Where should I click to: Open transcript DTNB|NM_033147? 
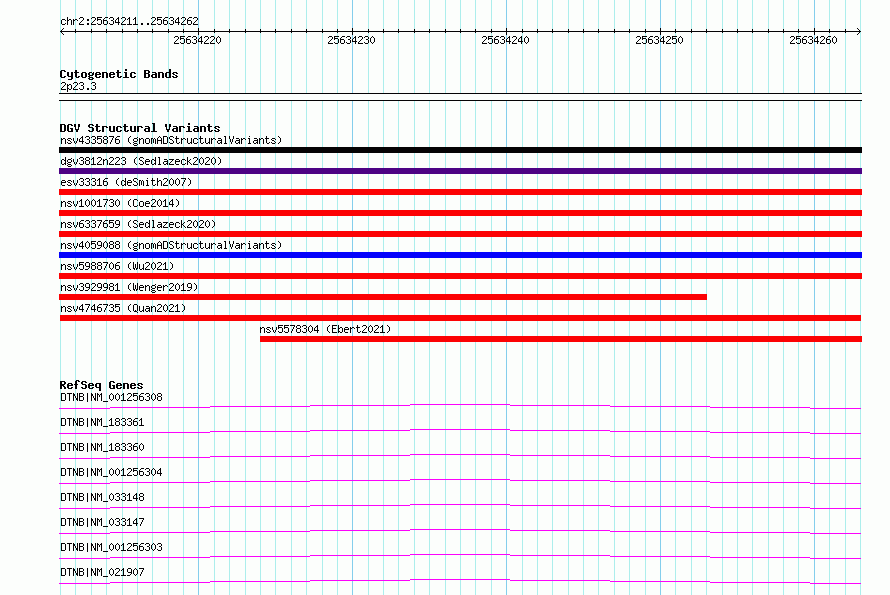(102, 522)
